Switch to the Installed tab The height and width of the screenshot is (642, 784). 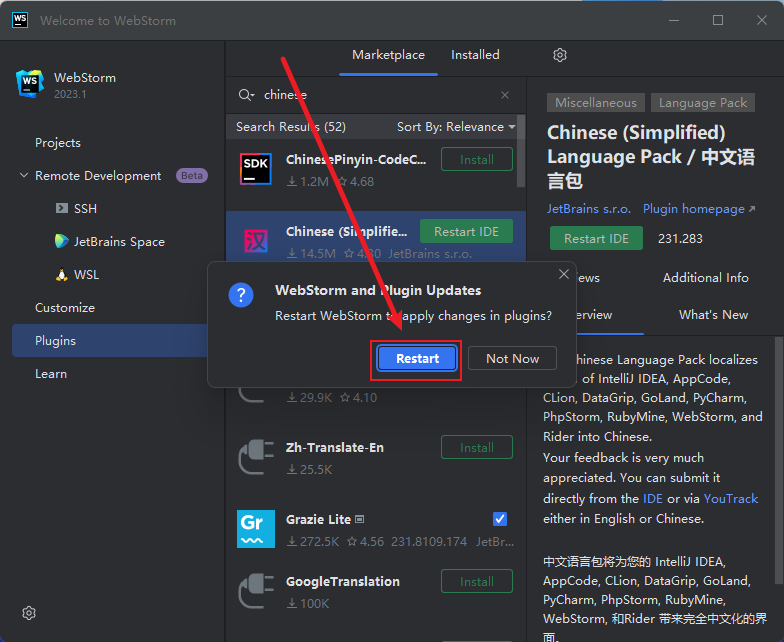click(475, 55)
